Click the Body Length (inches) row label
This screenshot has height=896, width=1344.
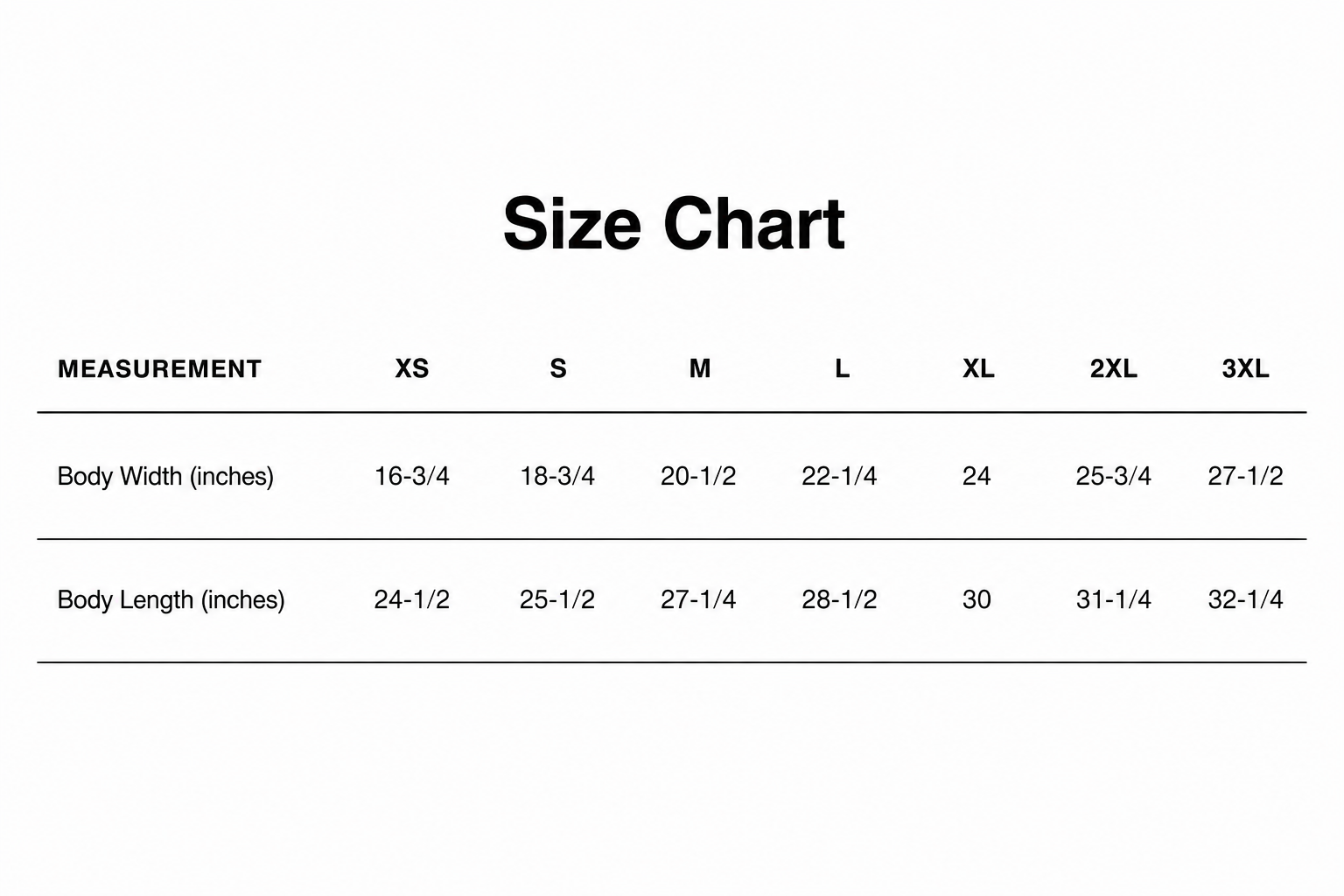coord(171,600)
